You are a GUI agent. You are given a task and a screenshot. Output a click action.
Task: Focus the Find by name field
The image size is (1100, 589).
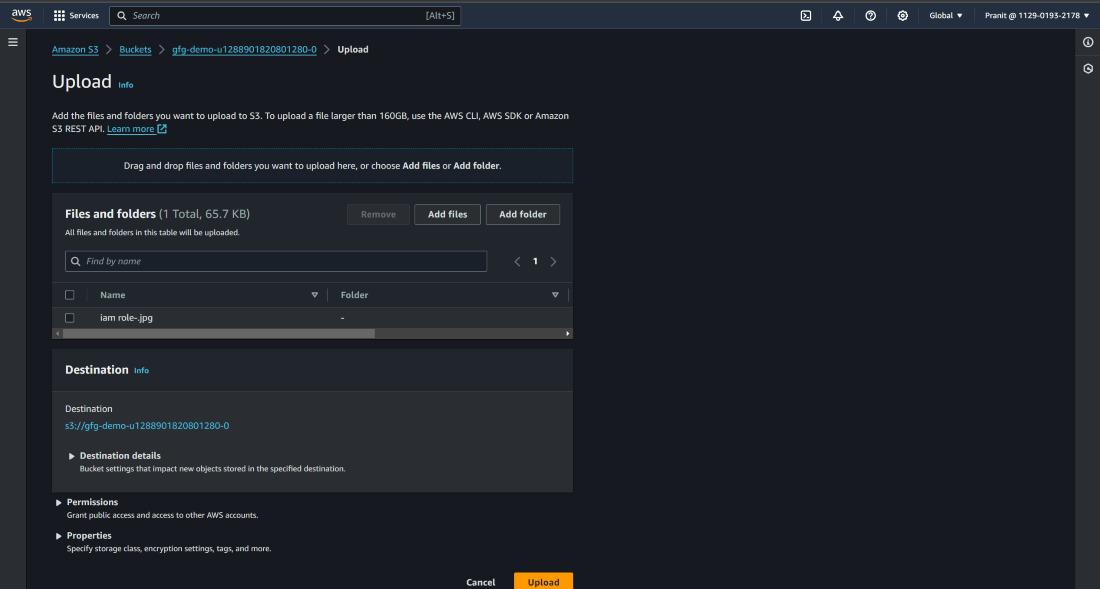tap(276, 262)
